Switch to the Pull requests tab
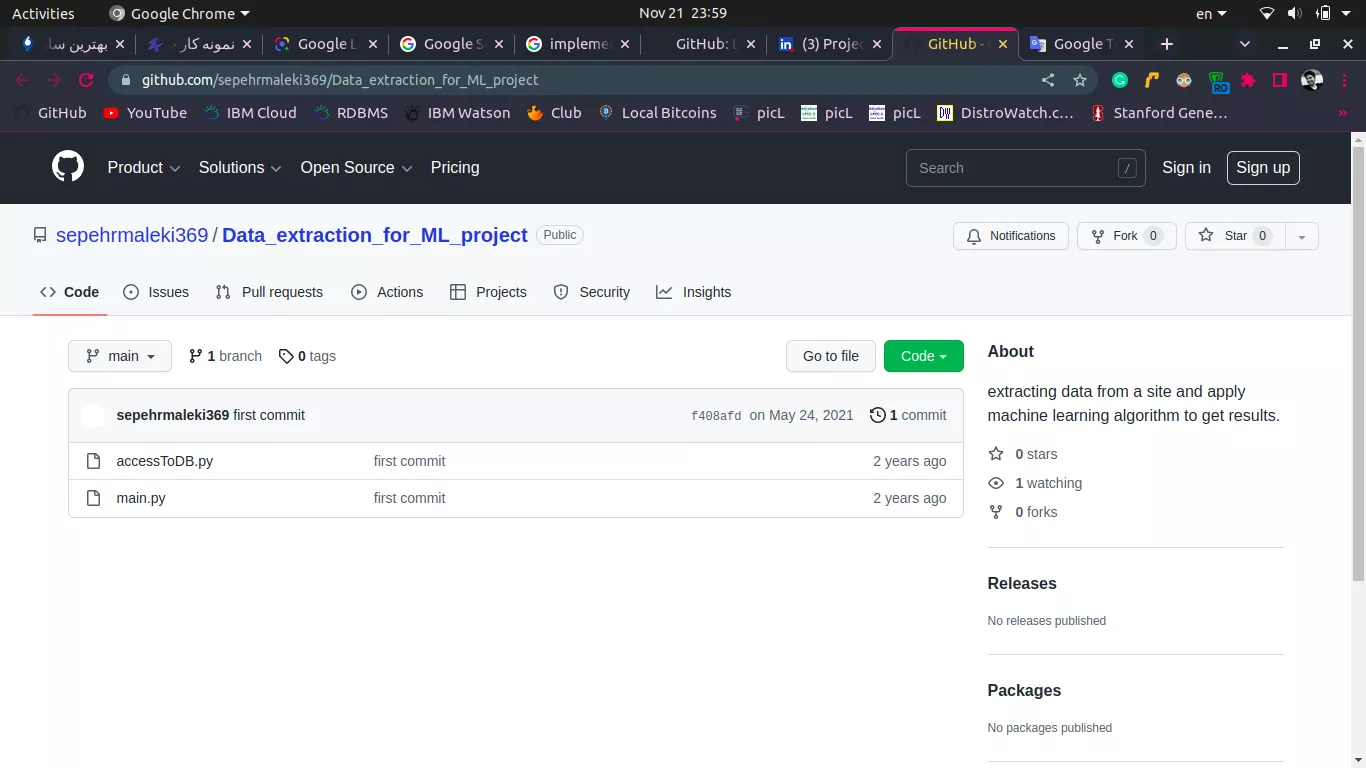This screenshot has height=768, width=1366. (x=269, y=292)
